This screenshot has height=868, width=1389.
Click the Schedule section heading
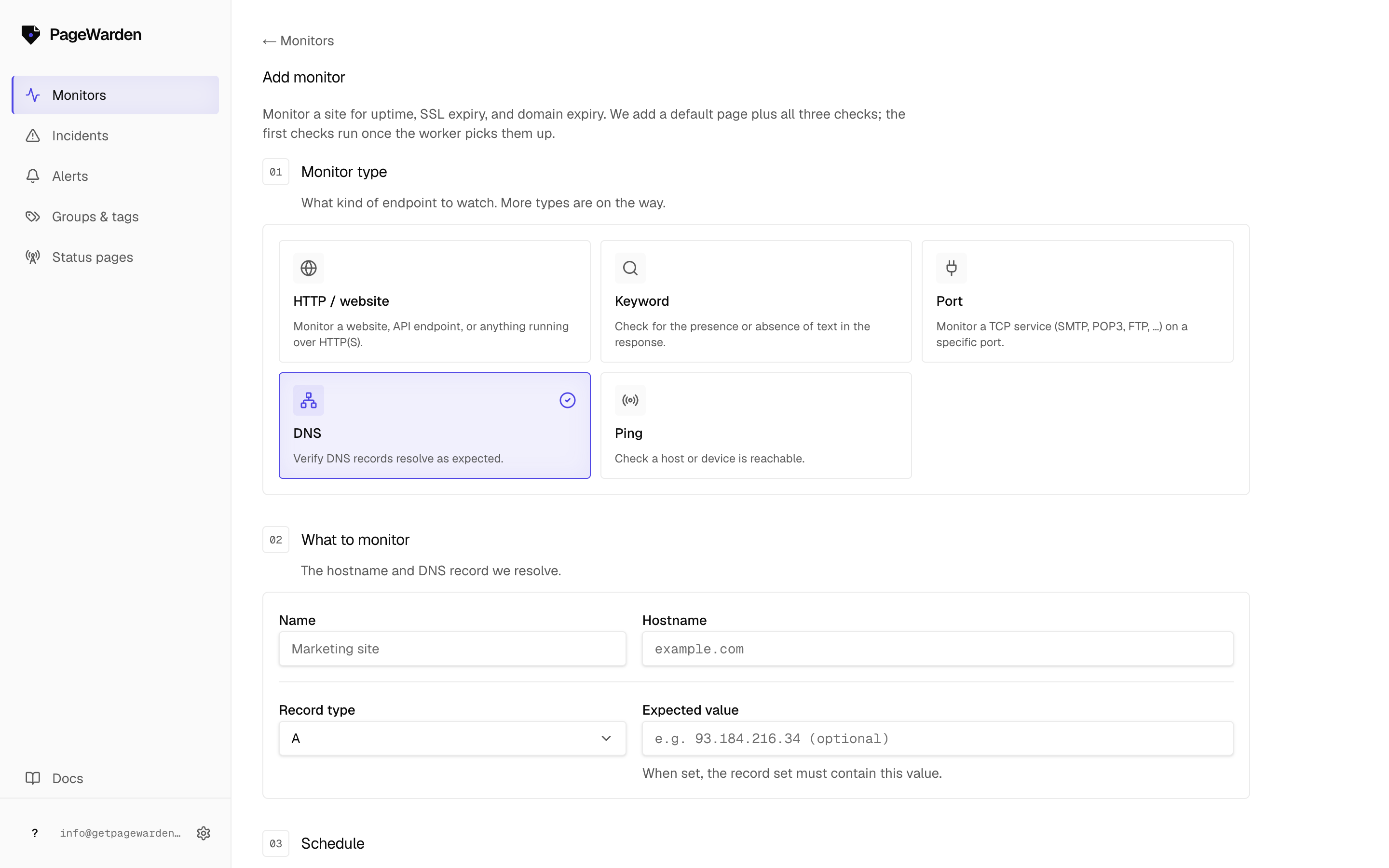point(333,843)
